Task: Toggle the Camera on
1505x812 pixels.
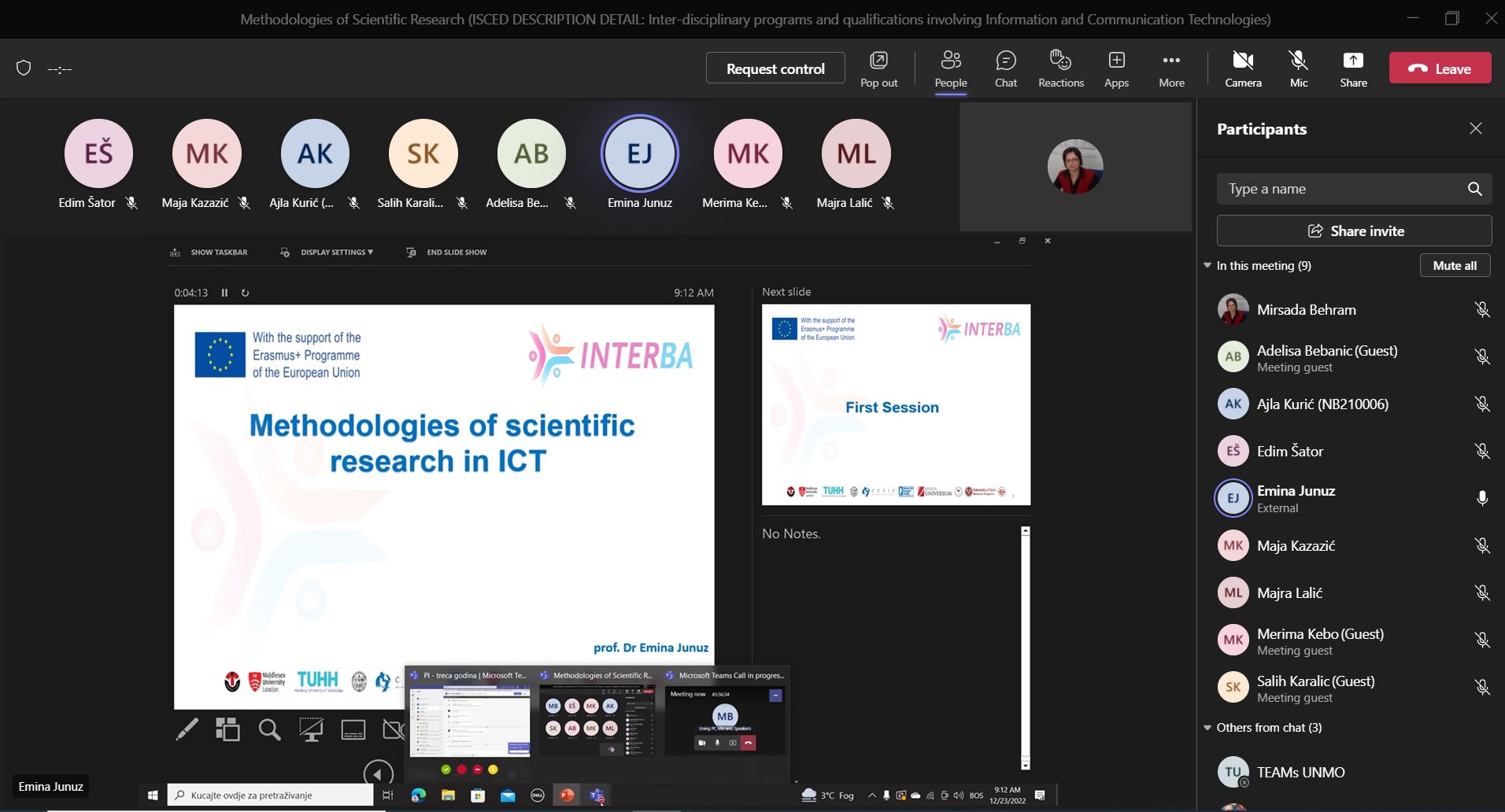Action: (x=1243, y=69)
